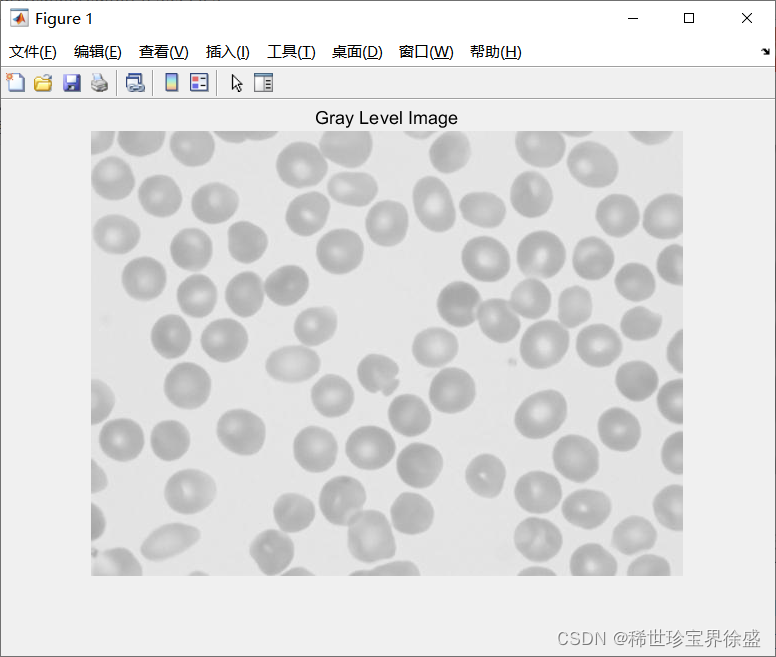Viewport: 776px width, 657px height.
Task: Click the blood cell grayscale image
Action: (387, 353)
